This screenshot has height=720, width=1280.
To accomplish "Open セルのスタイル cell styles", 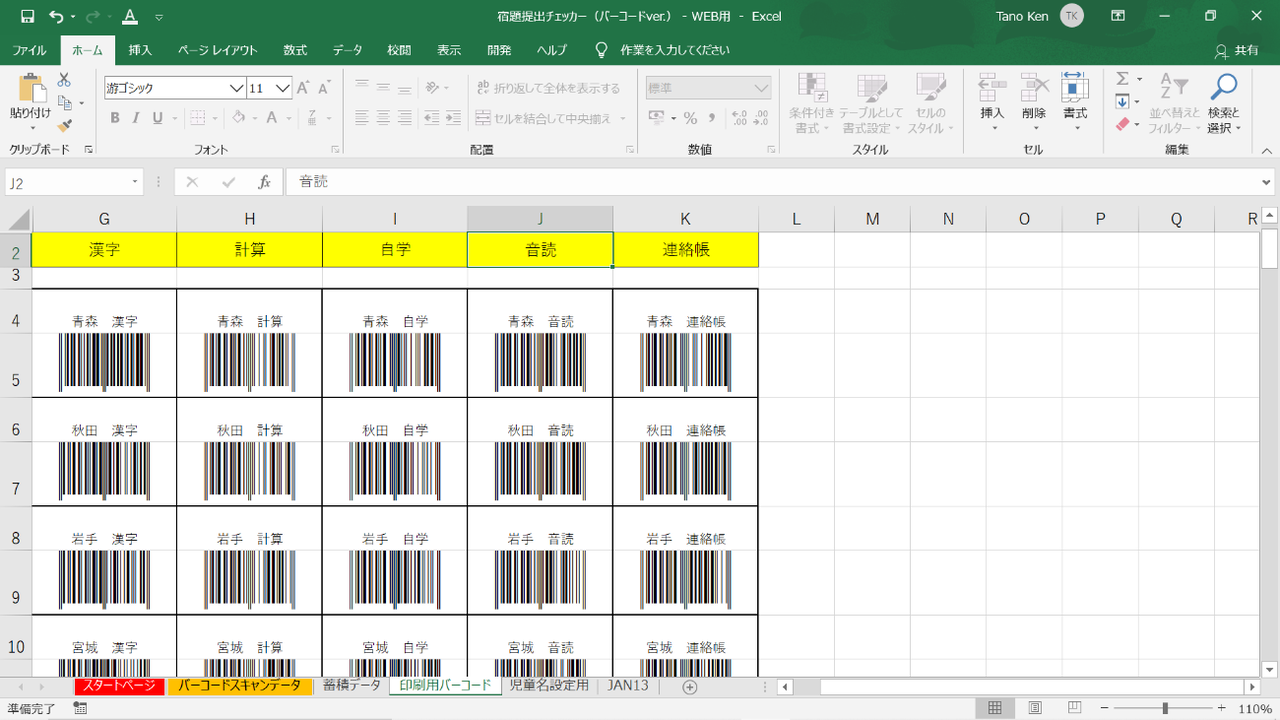I will pyautogui.click(x=931, y=103).
